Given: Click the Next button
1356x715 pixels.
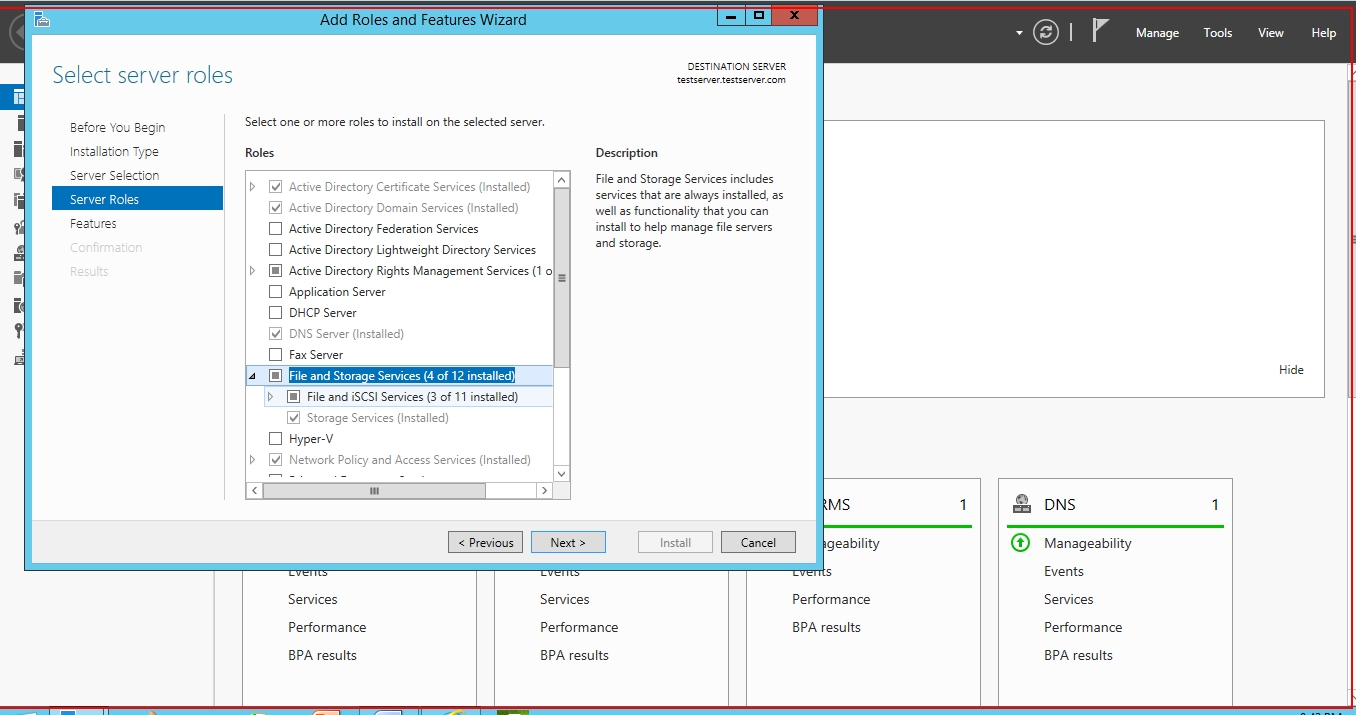Looking at the screenshot, I should pyautogui.click(x=568, y=542).
